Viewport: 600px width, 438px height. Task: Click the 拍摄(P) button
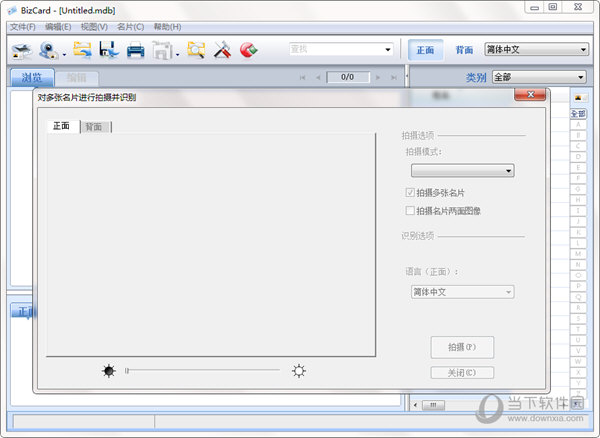pos(462,347)
